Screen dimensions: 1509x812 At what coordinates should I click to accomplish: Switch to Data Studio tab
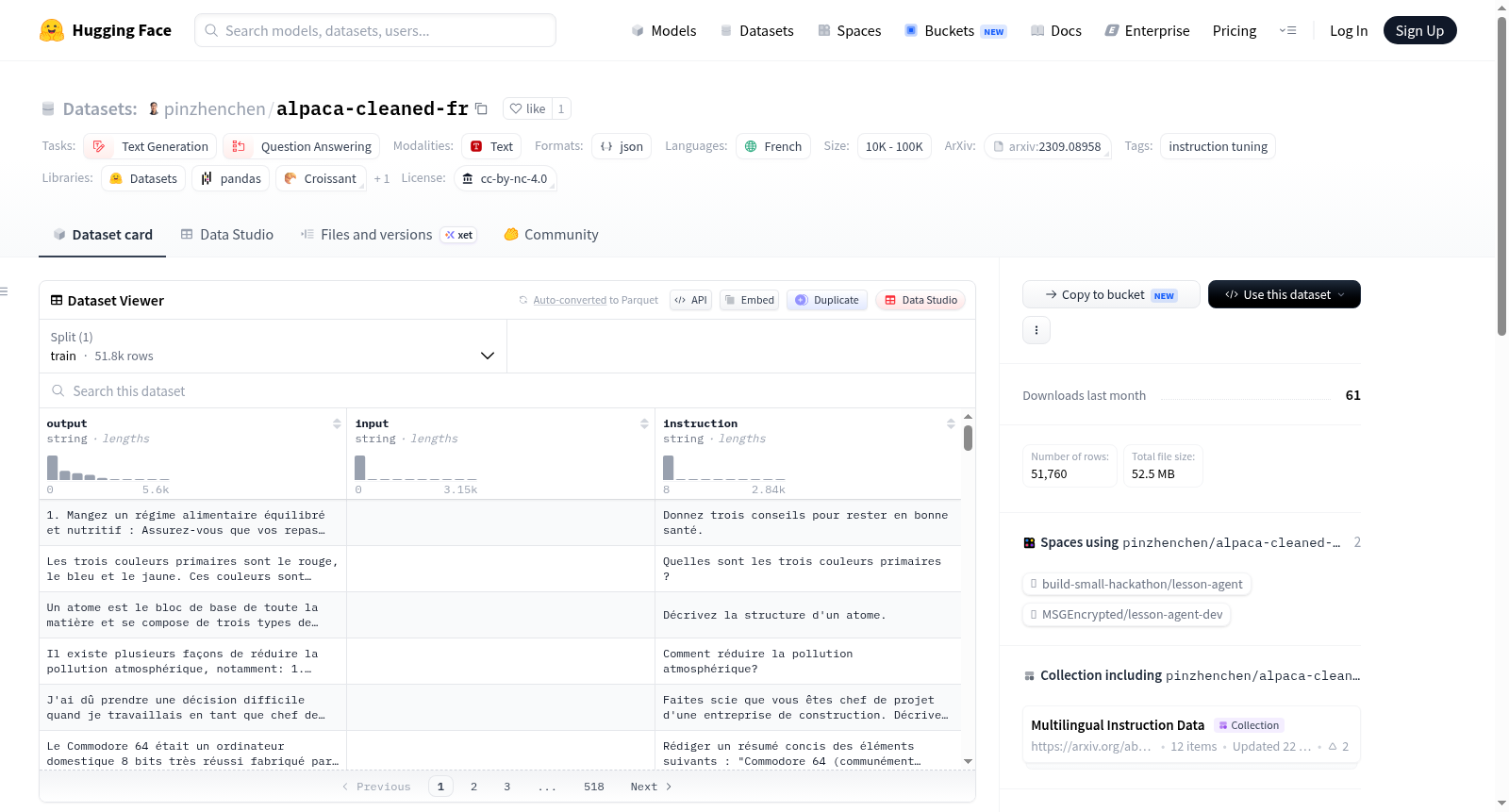pyautogui.click(x=226, y=234)
